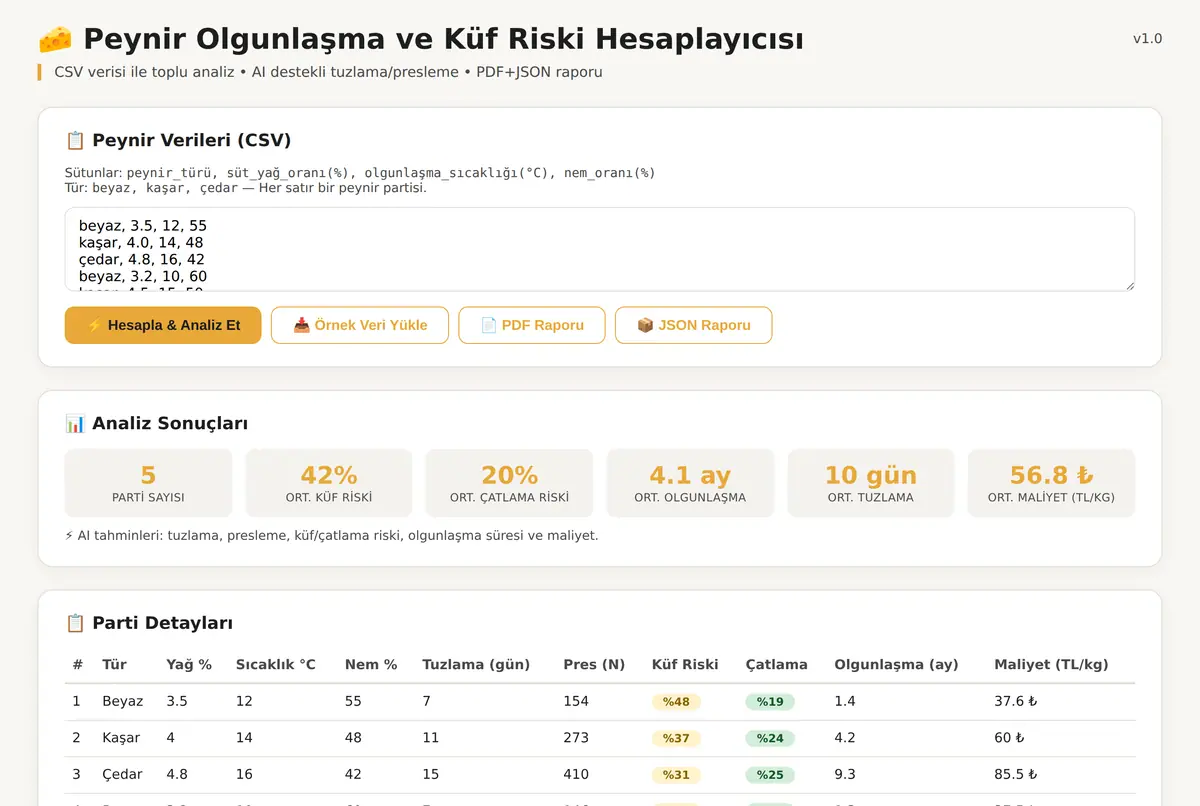Click the AI tahminleri note text
The width and height of the screenshot is (1200, 806).
click(x=331, y=535)
